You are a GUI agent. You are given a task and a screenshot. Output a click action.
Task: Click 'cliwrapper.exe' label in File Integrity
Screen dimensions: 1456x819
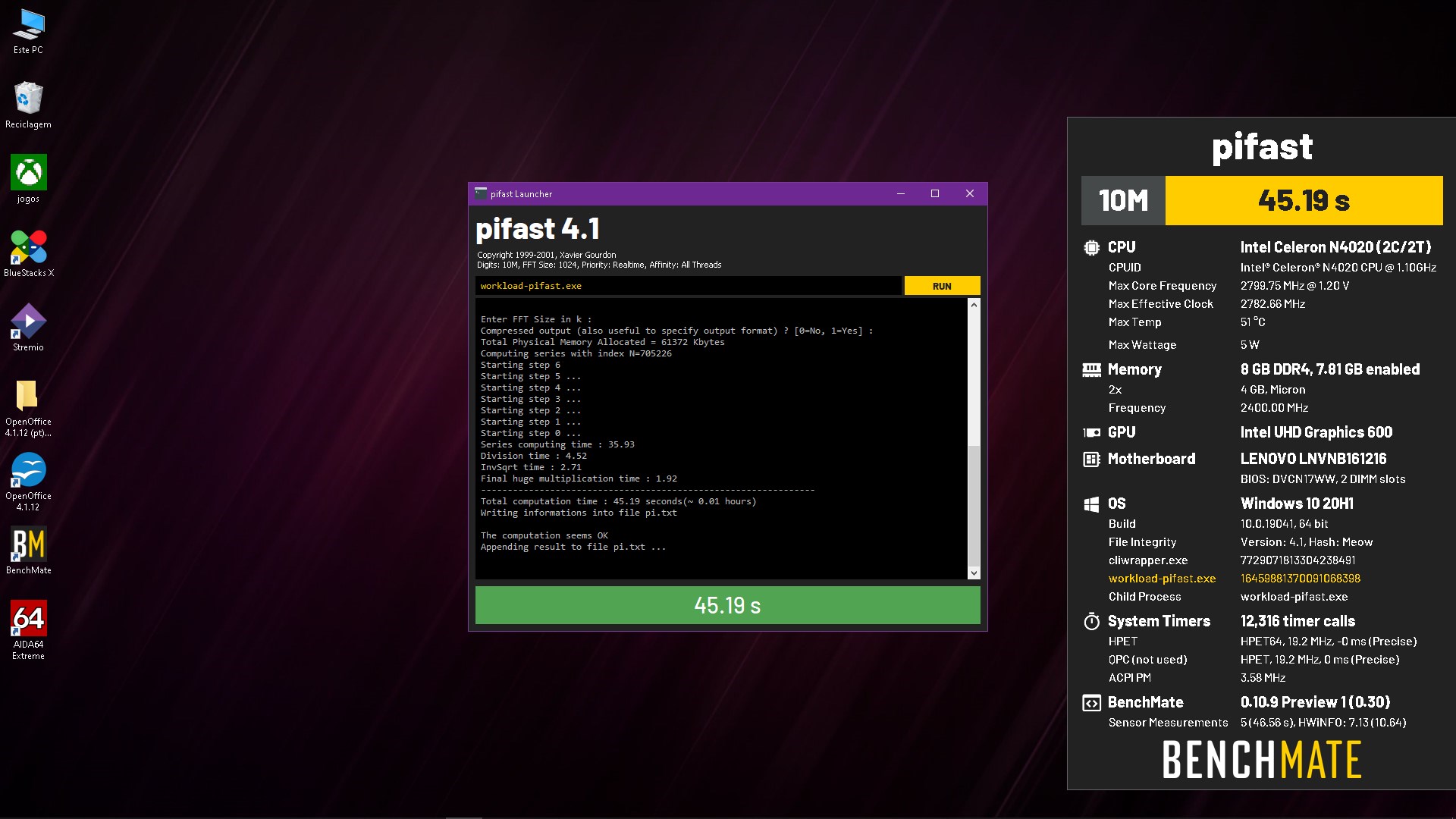[x=1147, y=560]
